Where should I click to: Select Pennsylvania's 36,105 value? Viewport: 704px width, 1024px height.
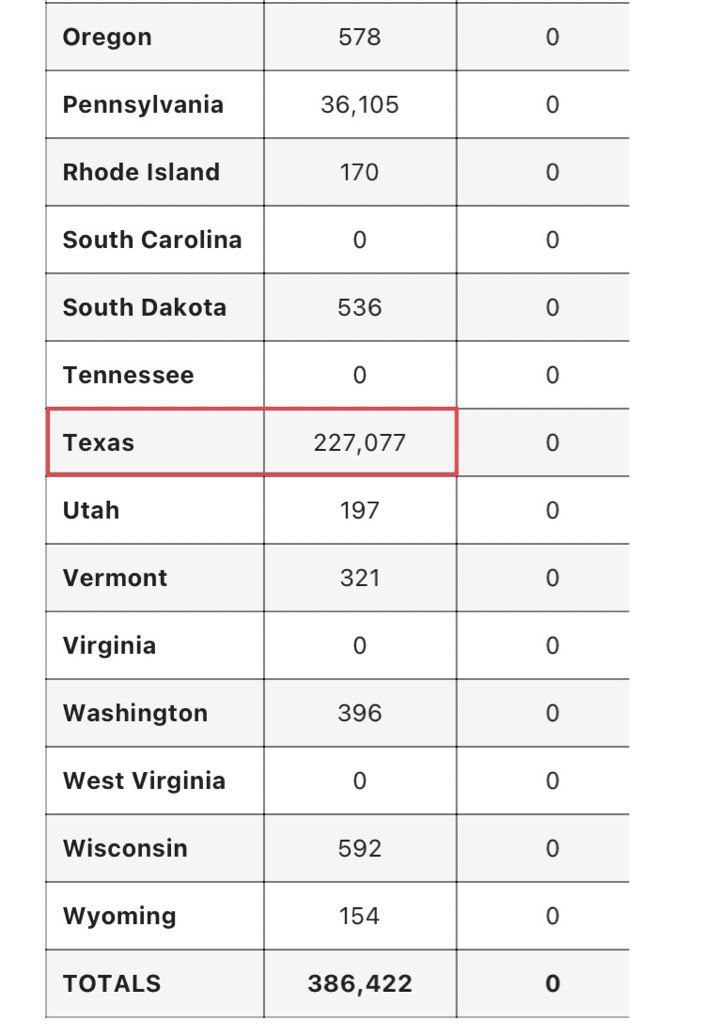pos(359,105)
